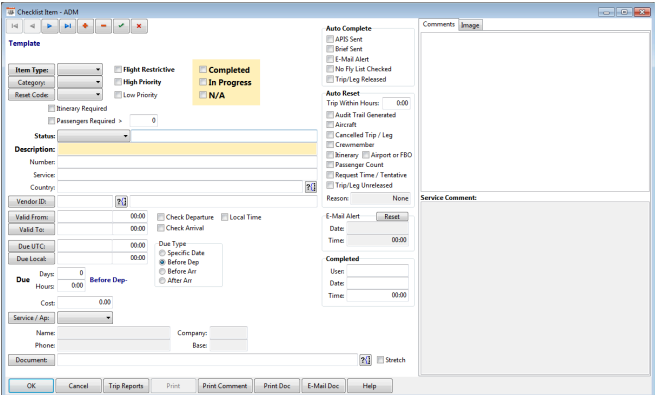
Task: Click the window title bar app icon
Action: coord(10,12)
